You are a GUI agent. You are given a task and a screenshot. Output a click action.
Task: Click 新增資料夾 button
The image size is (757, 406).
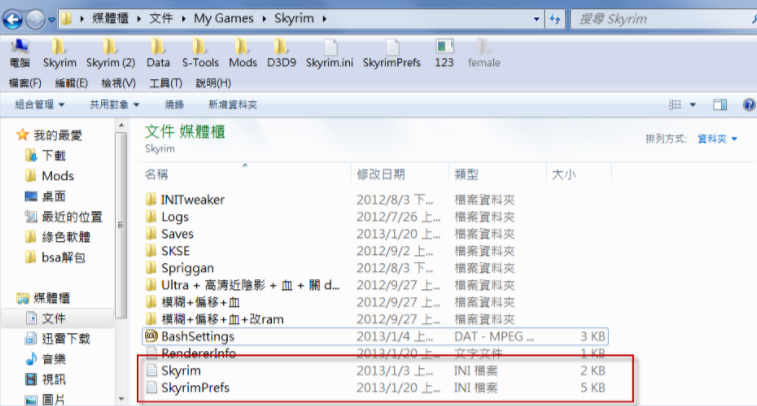[x=232, y=104]
